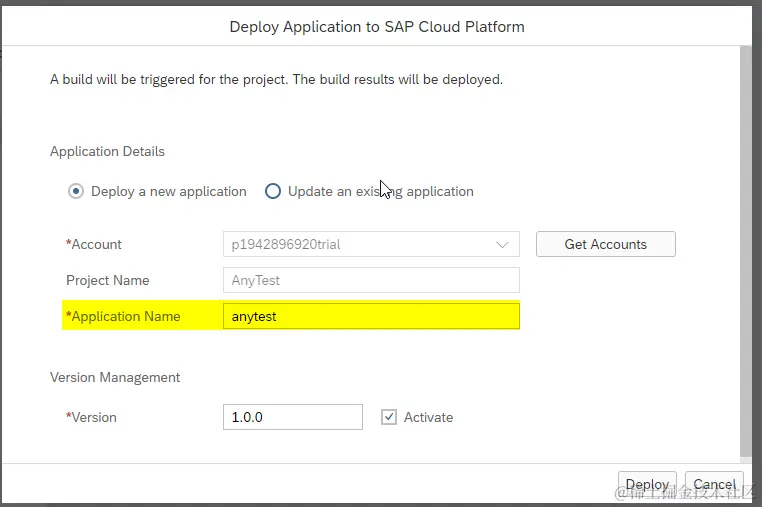The width and height of the screenshot is (762, 507).
Task: Click the Application Name input field
Action: pos(371,316)
